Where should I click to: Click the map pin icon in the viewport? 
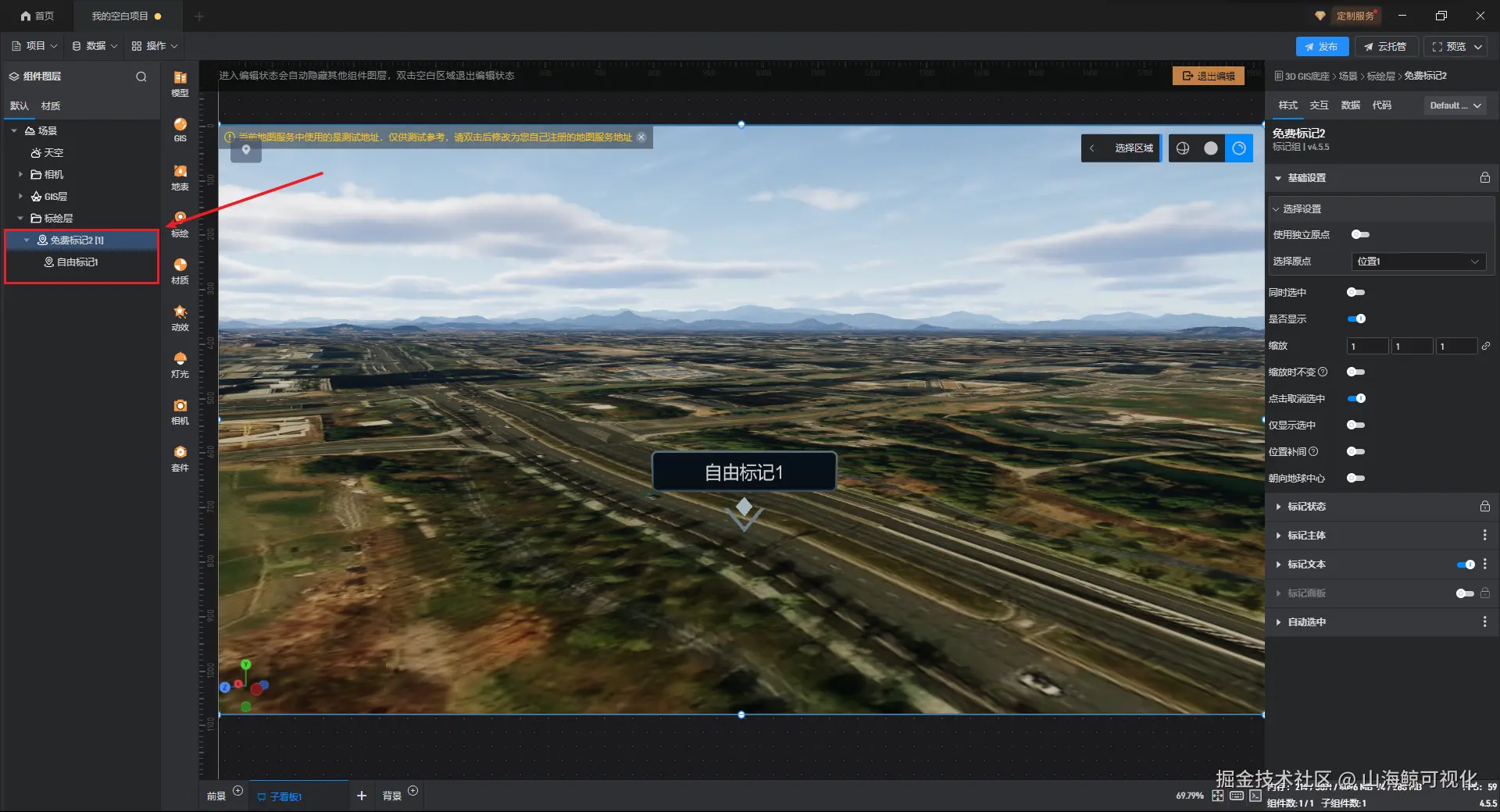click(x=246, y=150)
